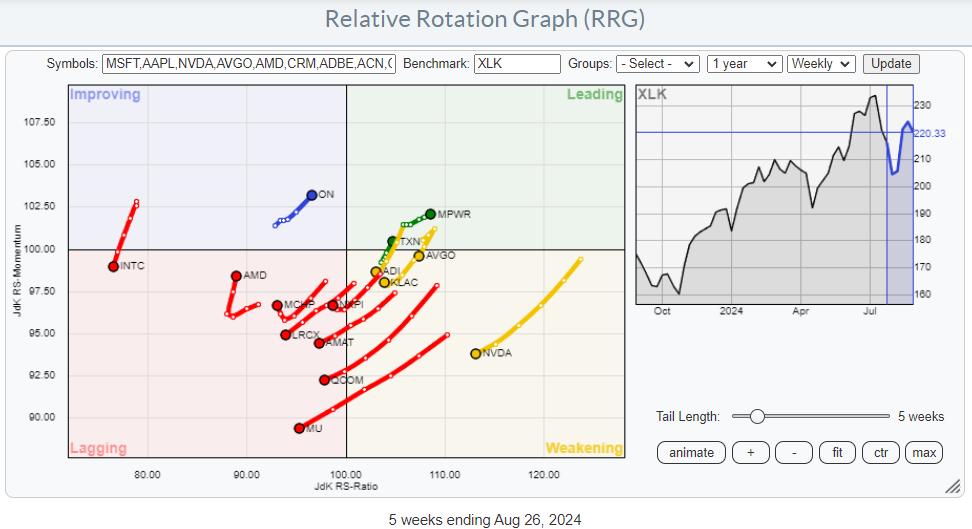Select the NVDA data point marker
Screen dimensions: 972x529
tap(476, 353)
